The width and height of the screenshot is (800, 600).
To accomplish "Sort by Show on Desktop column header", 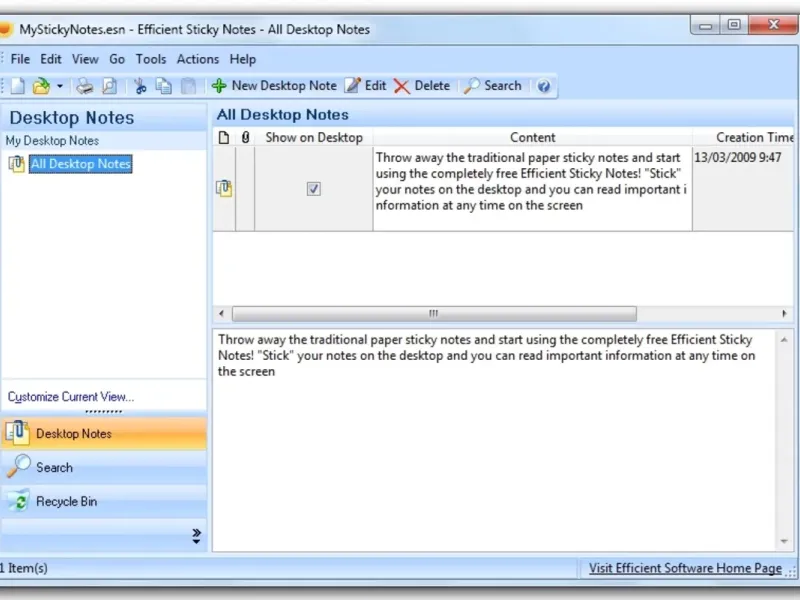I will click(x=314, y=137).
